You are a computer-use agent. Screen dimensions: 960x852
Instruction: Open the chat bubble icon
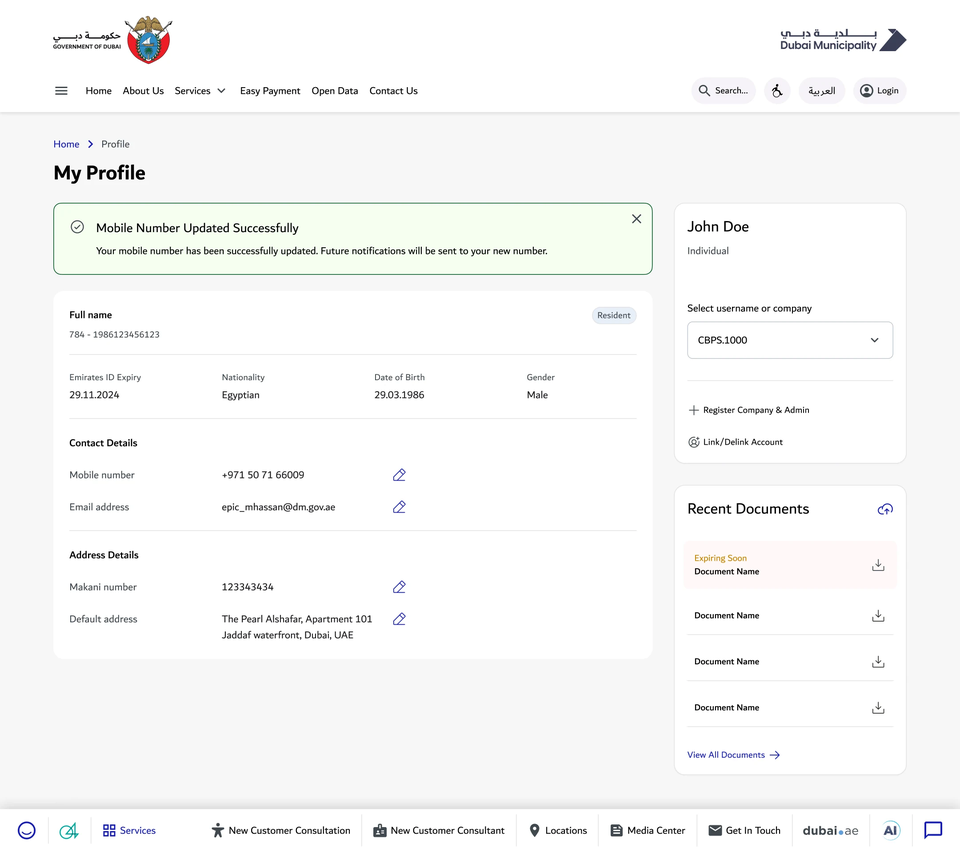(933, 831)
